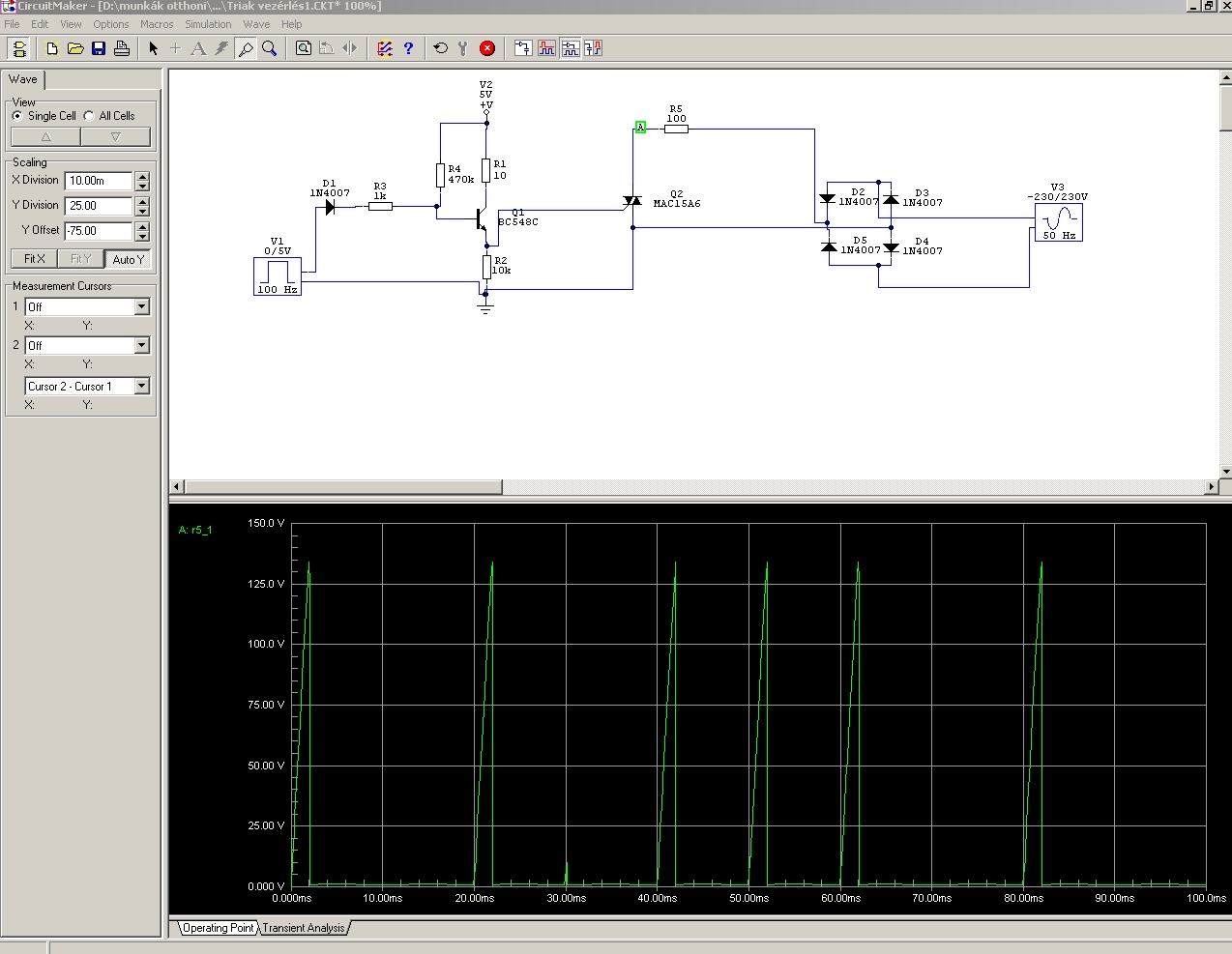Open the Options menu
The height and width of the screenshot is (954, 1232).
(x=111, y=24)
